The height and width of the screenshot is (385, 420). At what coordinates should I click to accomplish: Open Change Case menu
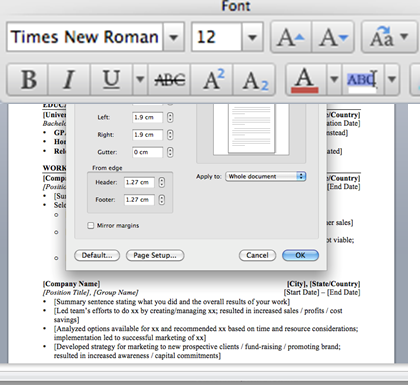pos(389,37)
